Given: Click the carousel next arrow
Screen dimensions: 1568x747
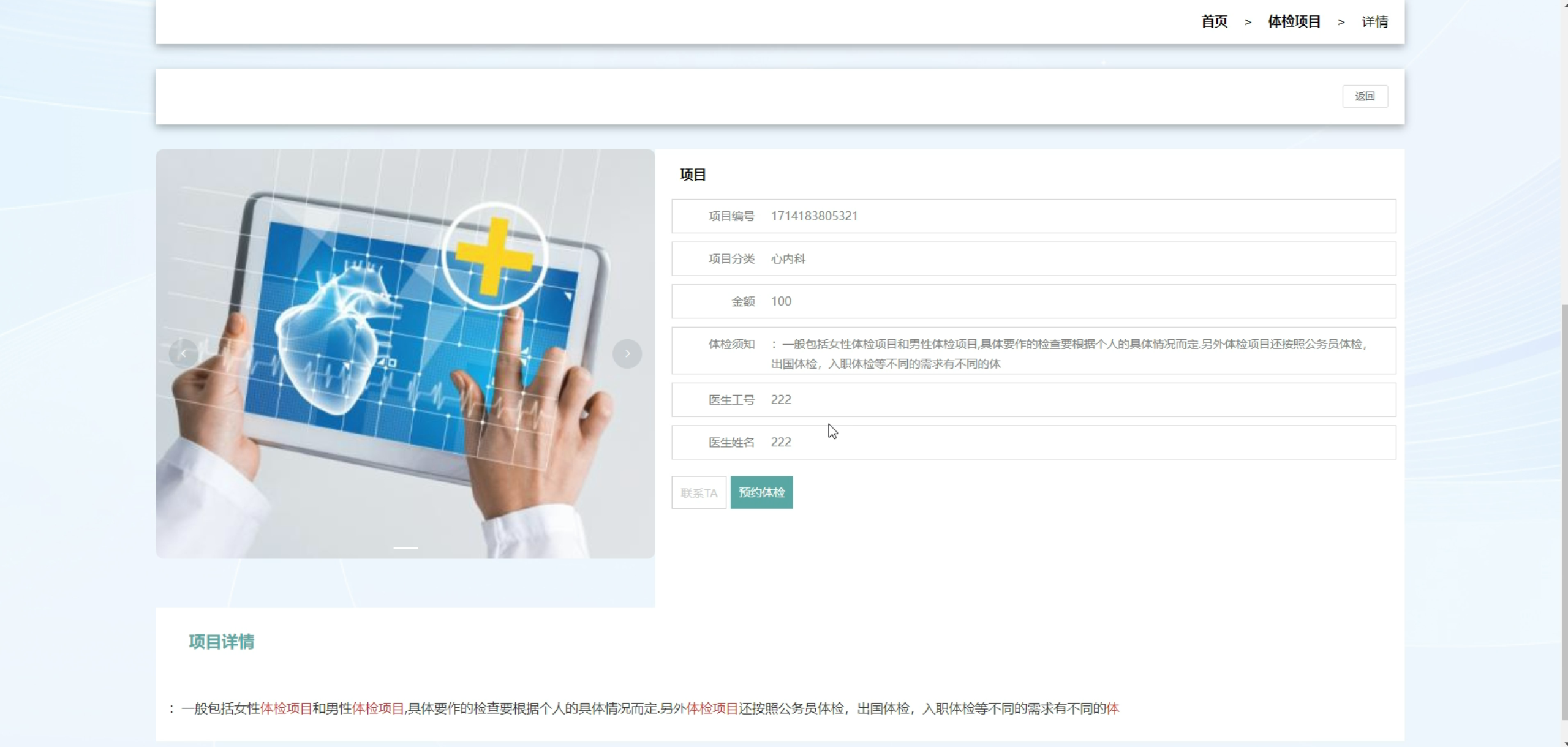Looking at the screenshot, I should 627,354.
